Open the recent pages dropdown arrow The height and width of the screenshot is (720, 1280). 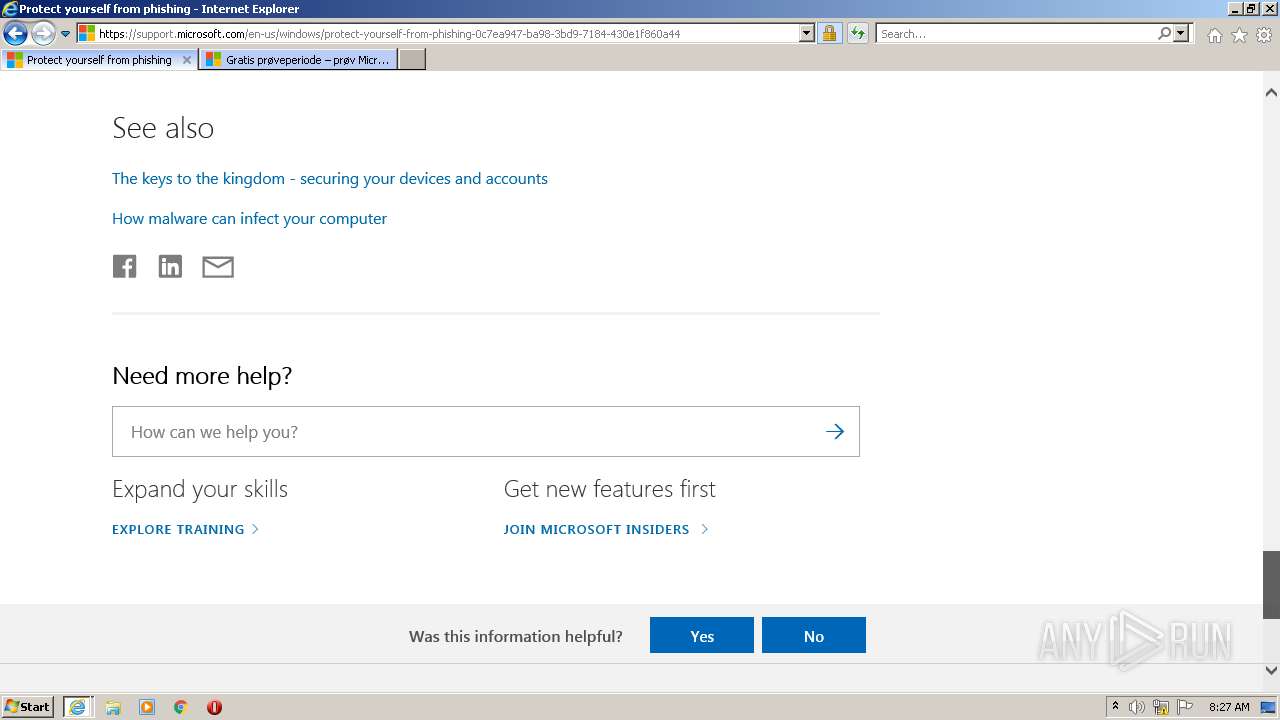coord(65,34)
